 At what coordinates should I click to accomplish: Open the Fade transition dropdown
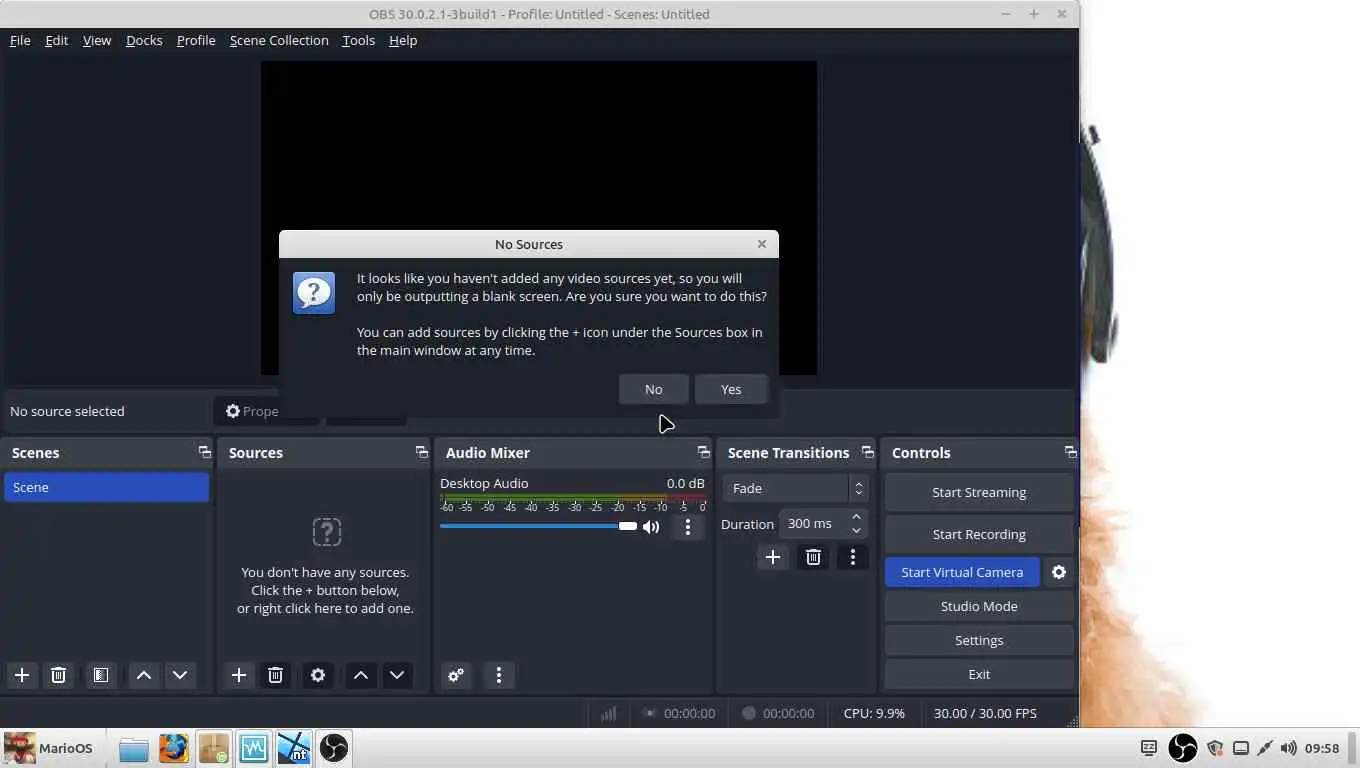pos(795,488)
